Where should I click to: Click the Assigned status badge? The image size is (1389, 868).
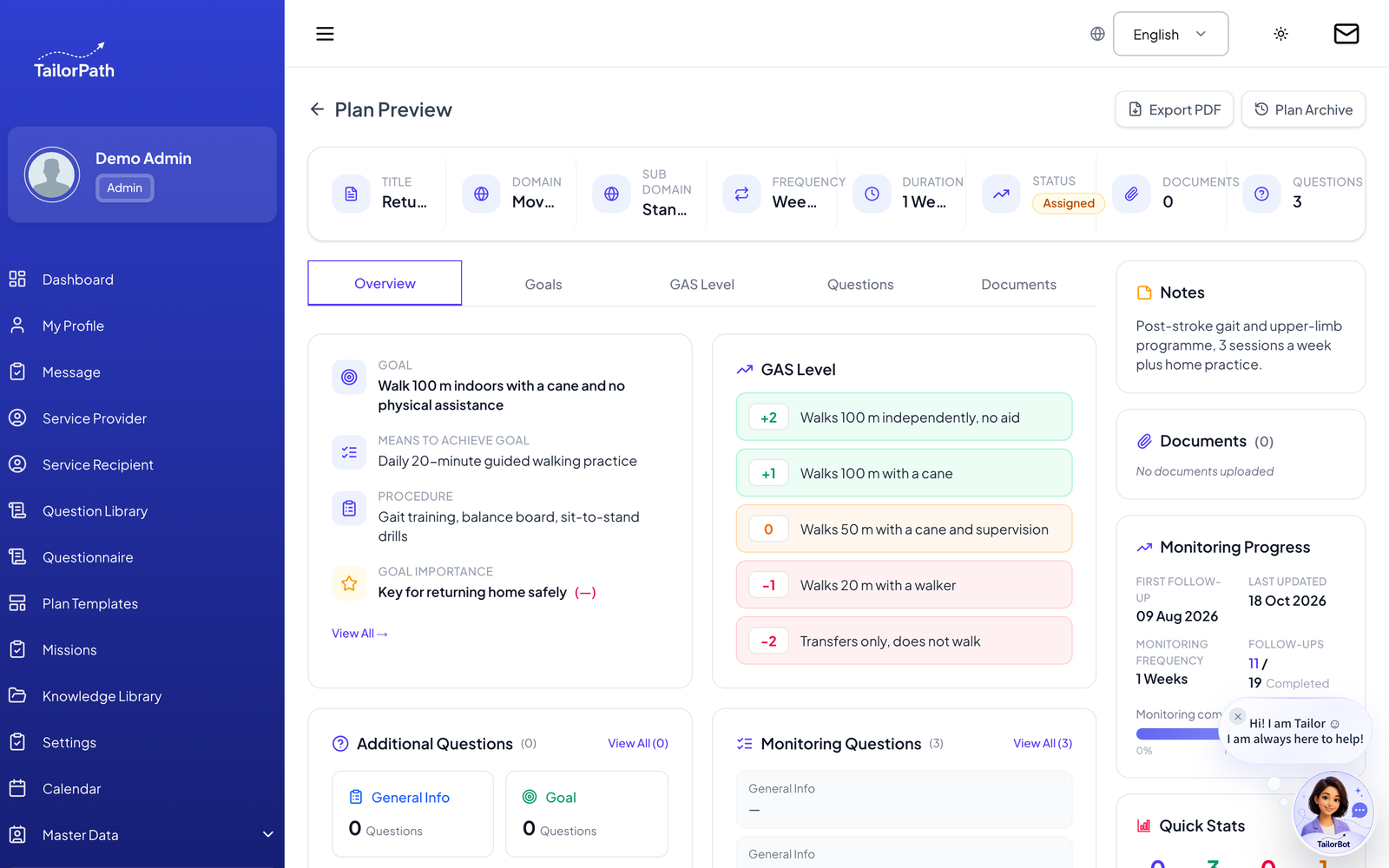click(x=1069, y=203)
